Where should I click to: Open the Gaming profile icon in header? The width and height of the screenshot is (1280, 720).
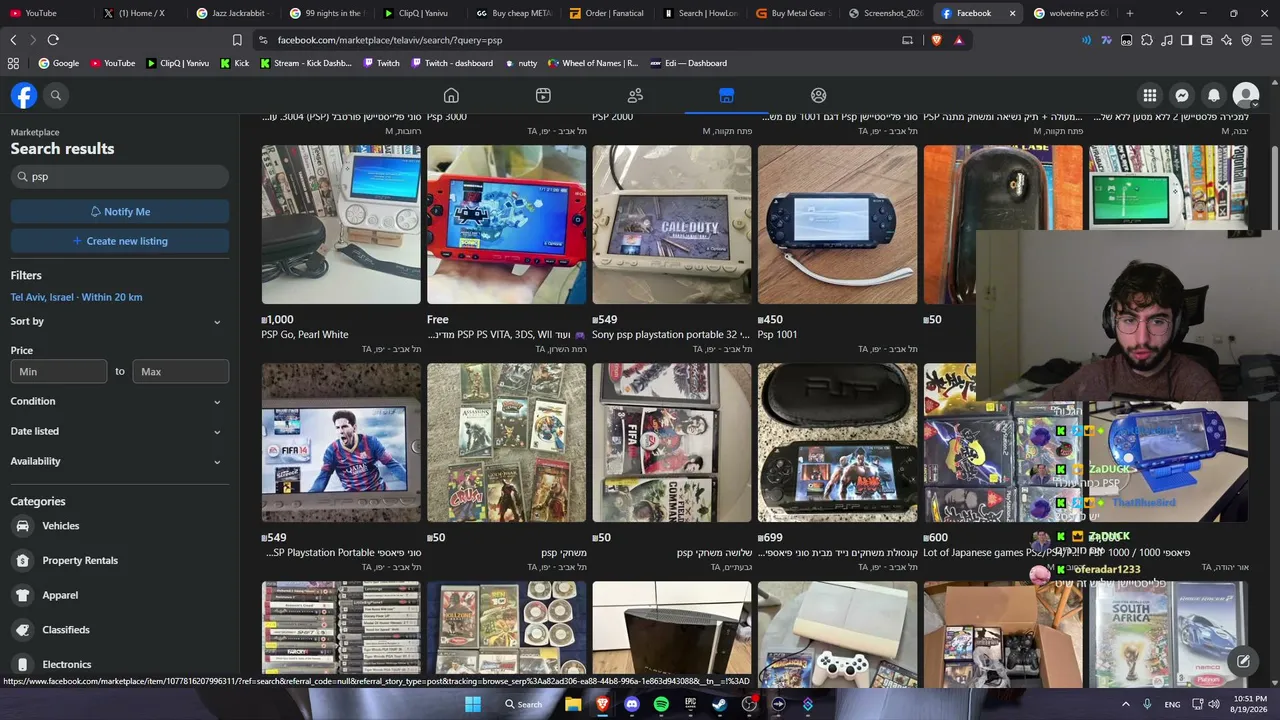[818, 95]
